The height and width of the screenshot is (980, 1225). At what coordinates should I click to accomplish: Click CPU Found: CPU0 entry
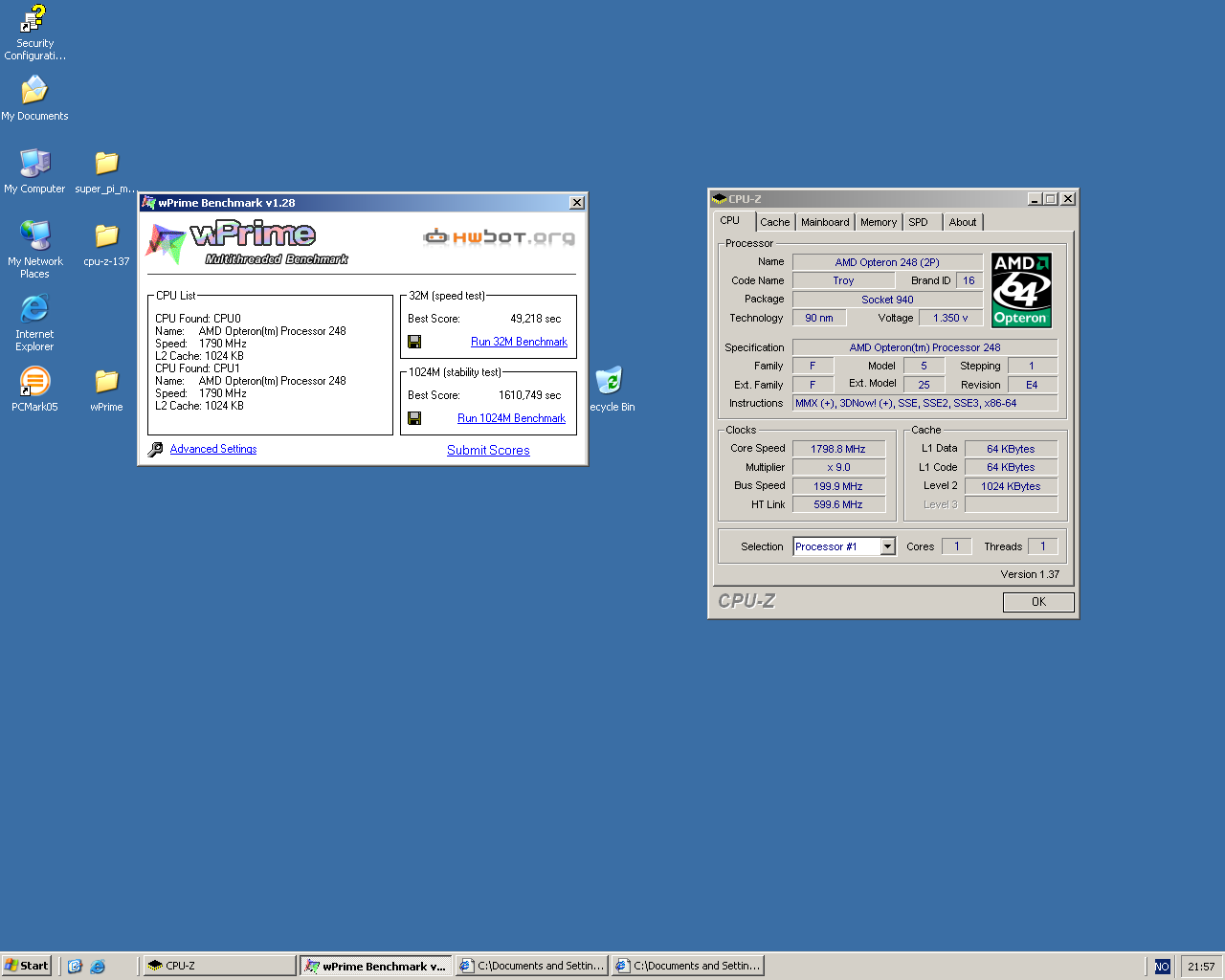(198, 319)
